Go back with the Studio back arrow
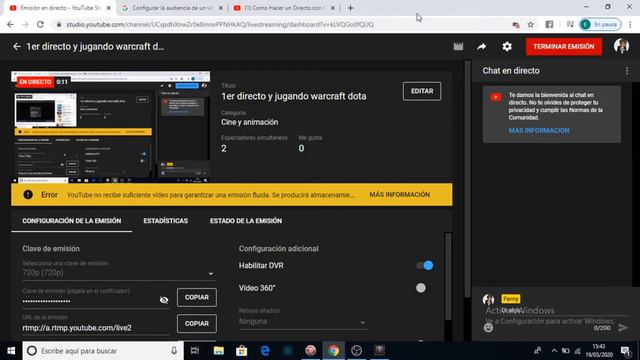This screenshot has height=360, width=640. (16, 47)
